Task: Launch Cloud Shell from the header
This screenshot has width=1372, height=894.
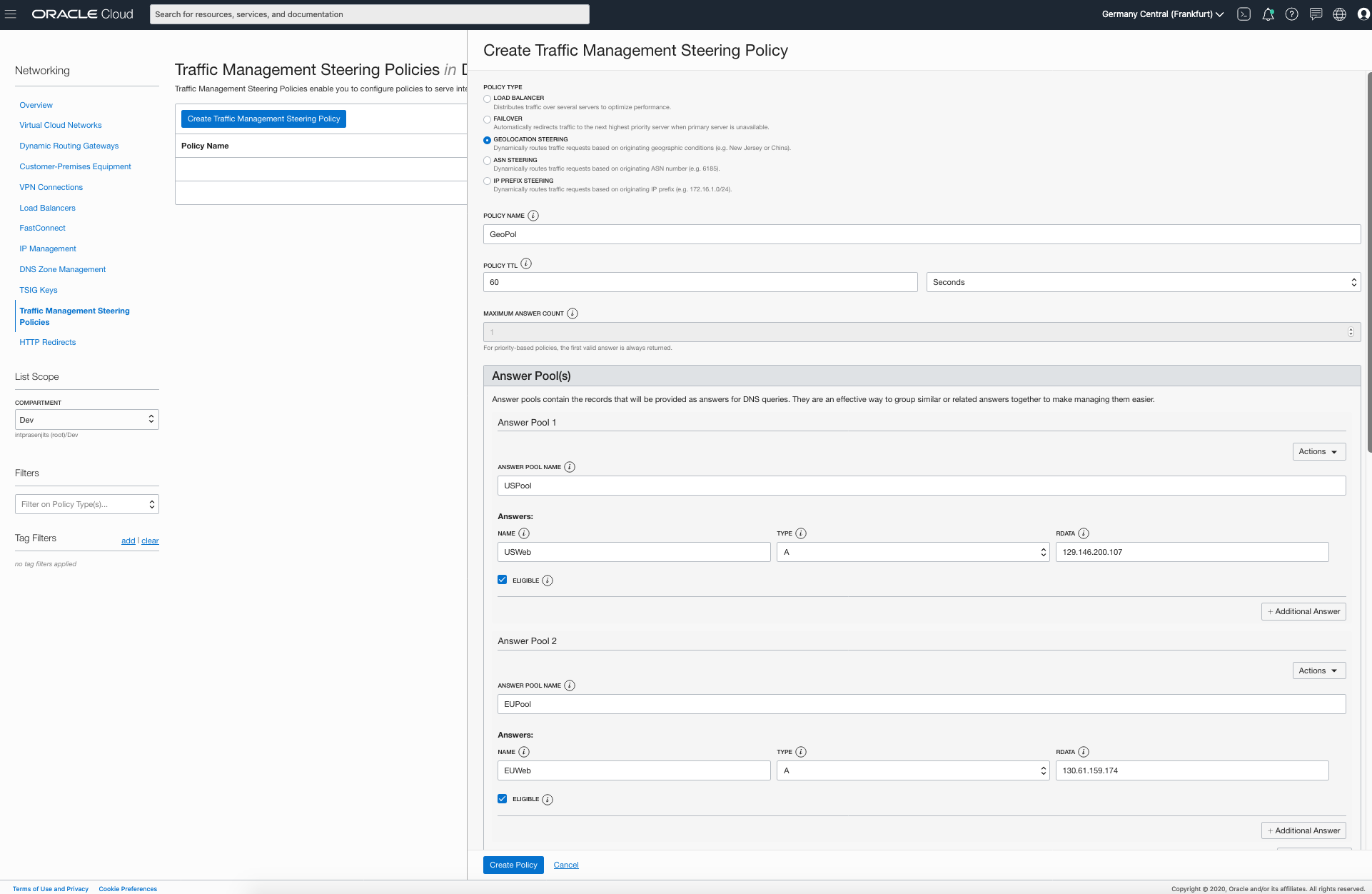Action: (1244, 14)
